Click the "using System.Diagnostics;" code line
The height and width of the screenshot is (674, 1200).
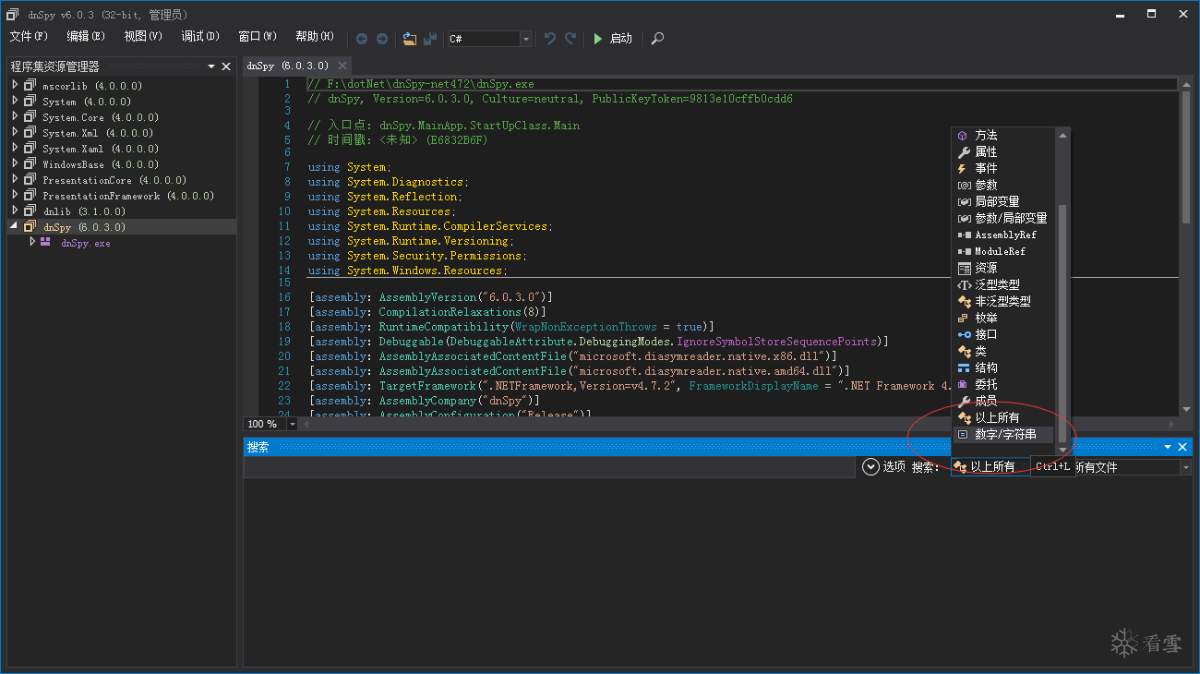pyautogui.click(x=387, y=182)
